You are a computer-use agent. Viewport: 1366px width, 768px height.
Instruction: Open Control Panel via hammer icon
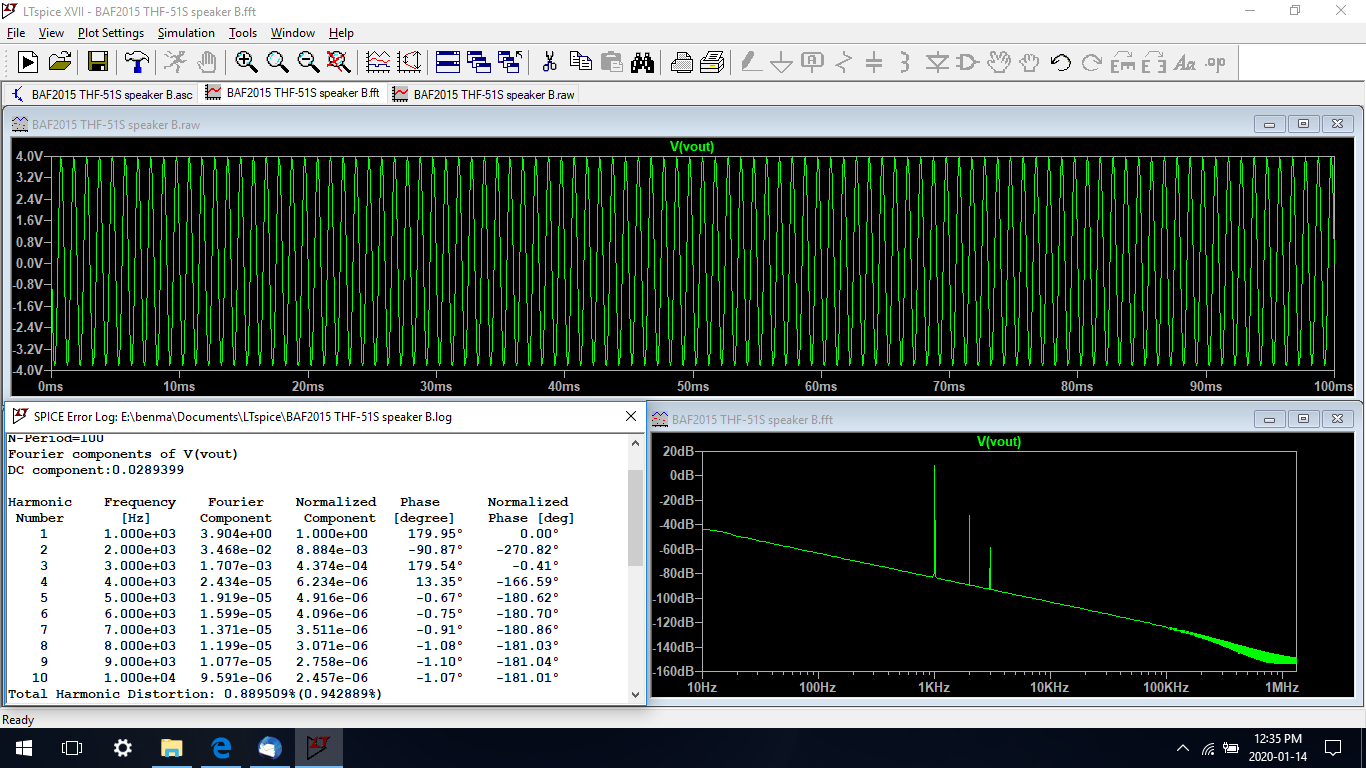(136, 62)
